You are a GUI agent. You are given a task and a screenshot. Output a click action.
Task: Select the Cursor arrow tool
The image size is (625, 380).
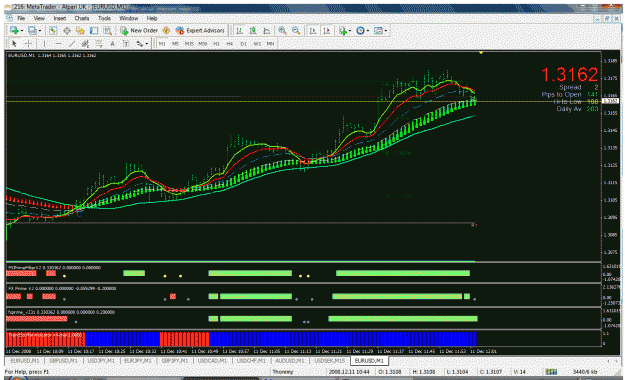pos(14,43)
